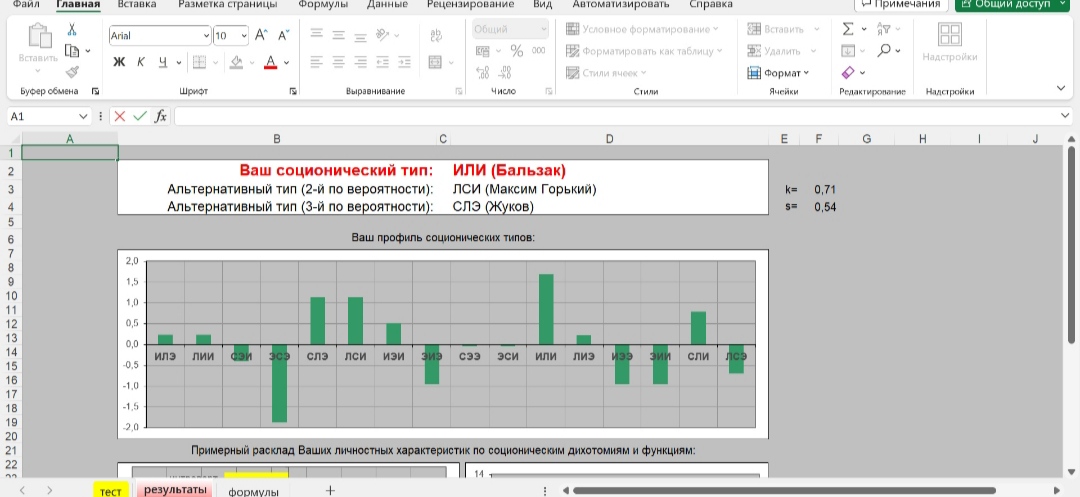Click the green check enter formula icon

pos(140,116)
